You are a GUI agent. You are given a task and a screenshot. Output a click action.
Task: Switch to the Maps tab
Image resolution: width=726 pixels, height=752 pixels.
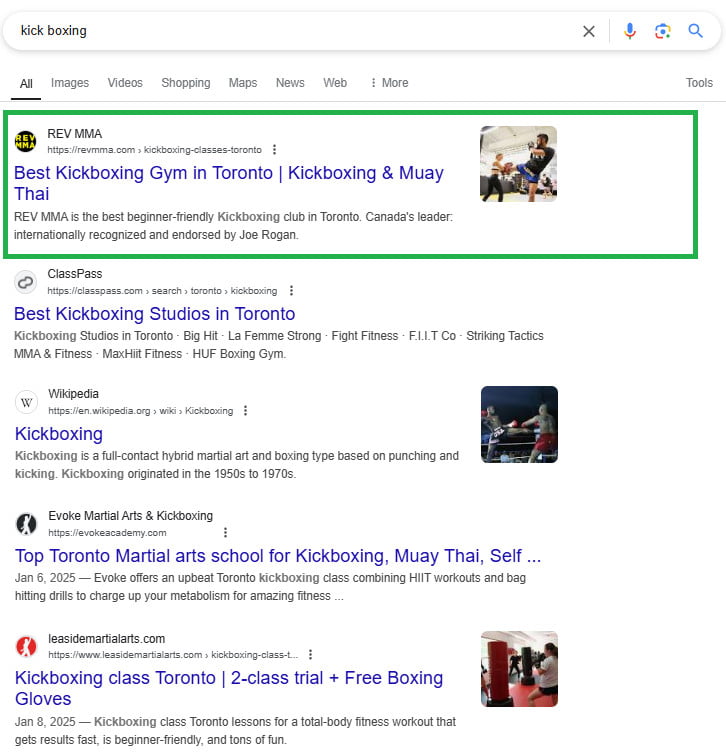[x=243, y=83]
